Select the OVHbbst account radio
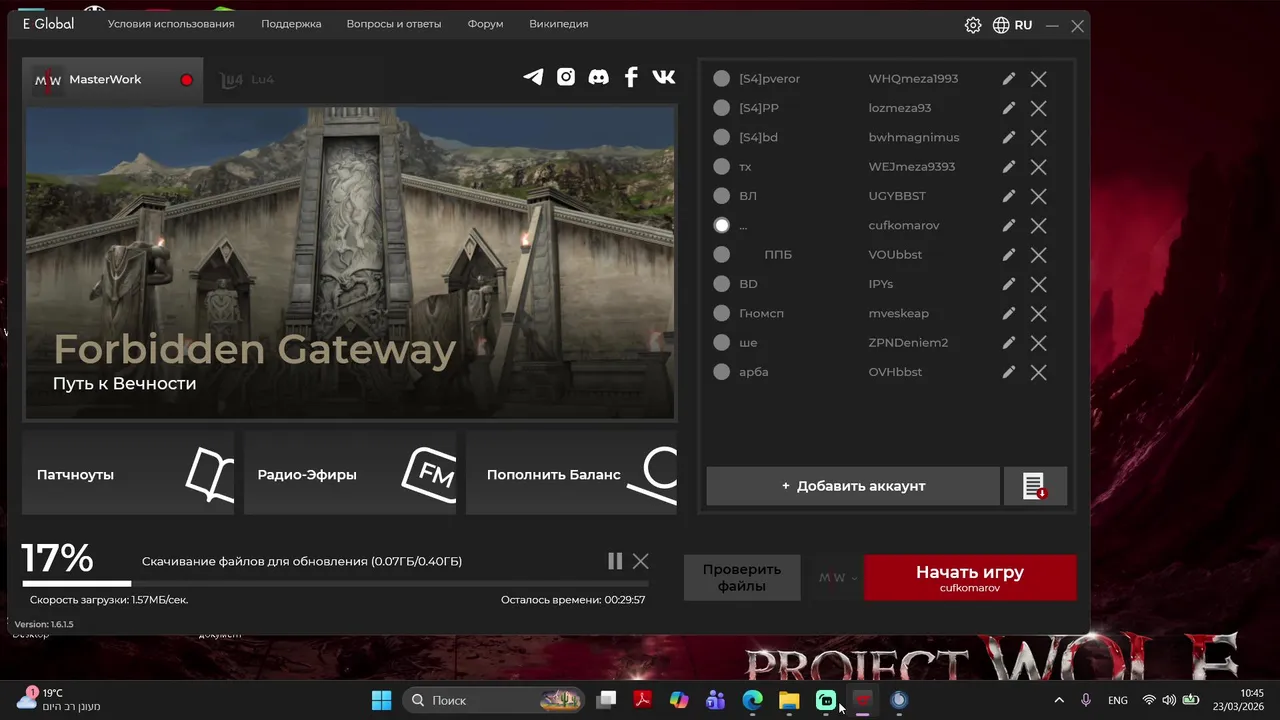Image resolution: width=1280 pixels, height=720 pixels. point(721,372)
